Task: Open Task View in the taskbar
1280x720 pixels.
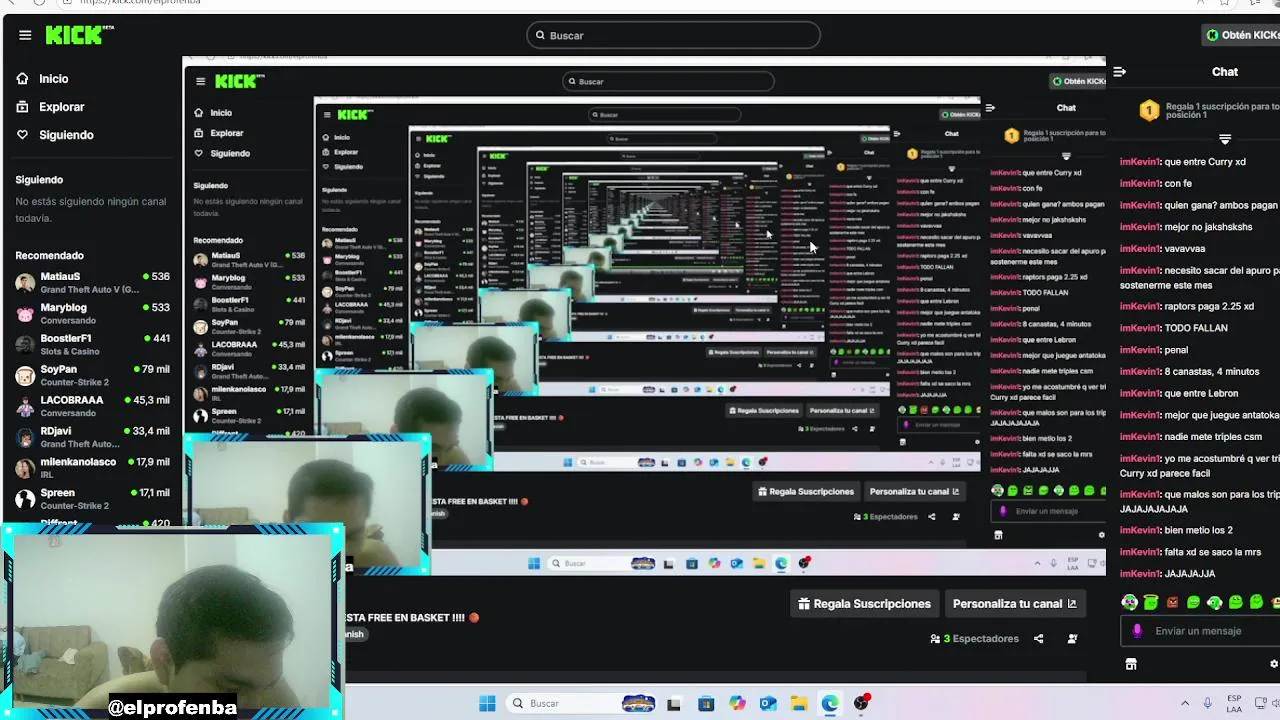Action: tap(673, 704)
